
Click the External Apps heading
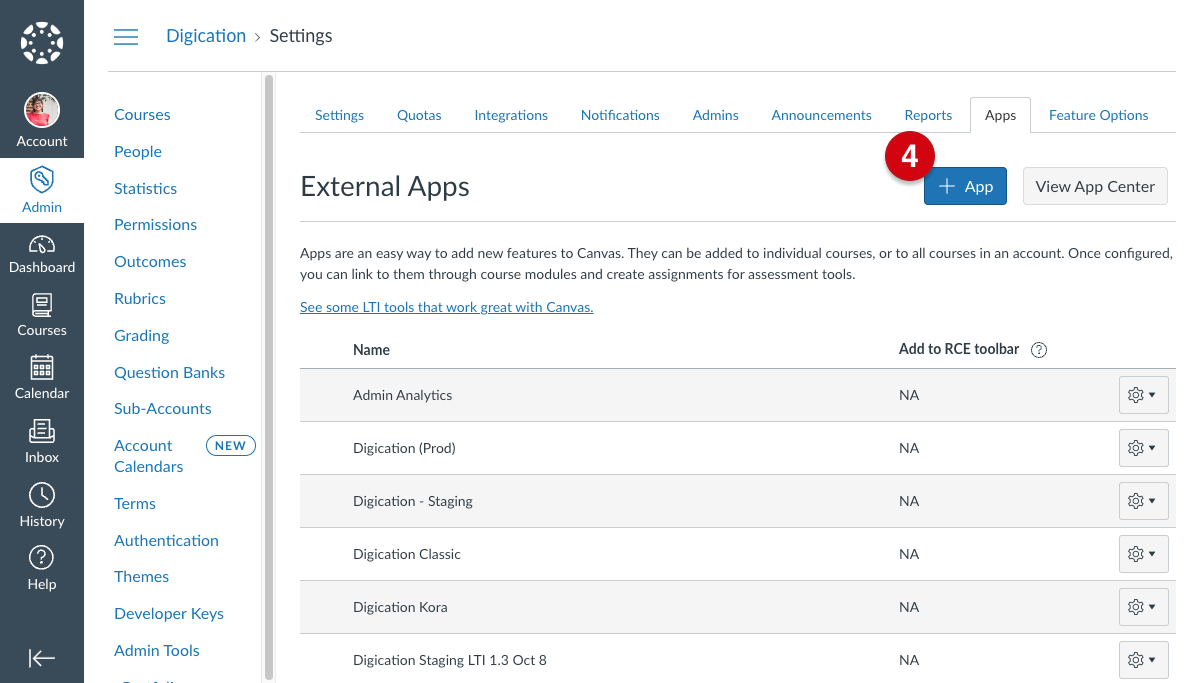point(385,186)
